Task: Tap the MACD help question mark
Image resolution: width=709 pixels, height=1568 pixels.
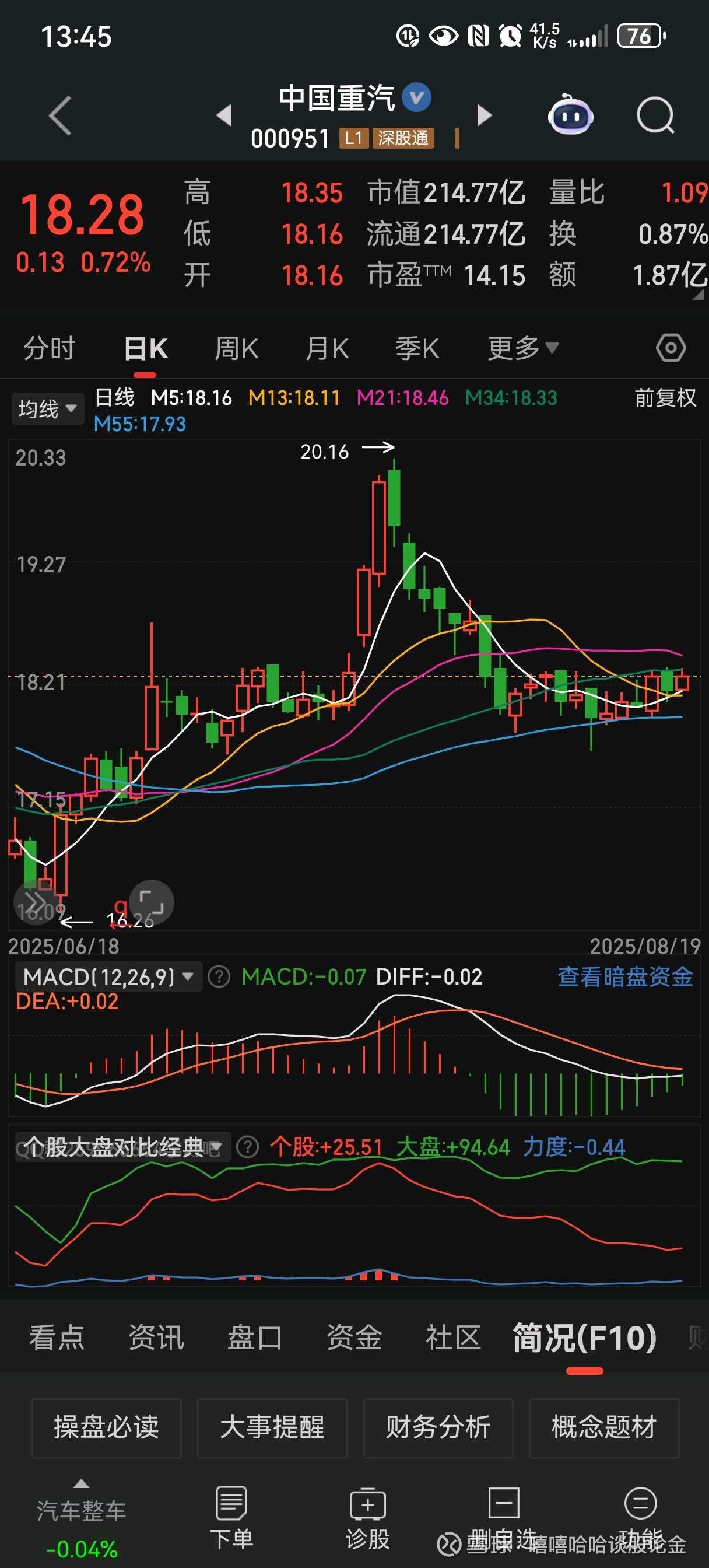Action: tap(219, 977)
